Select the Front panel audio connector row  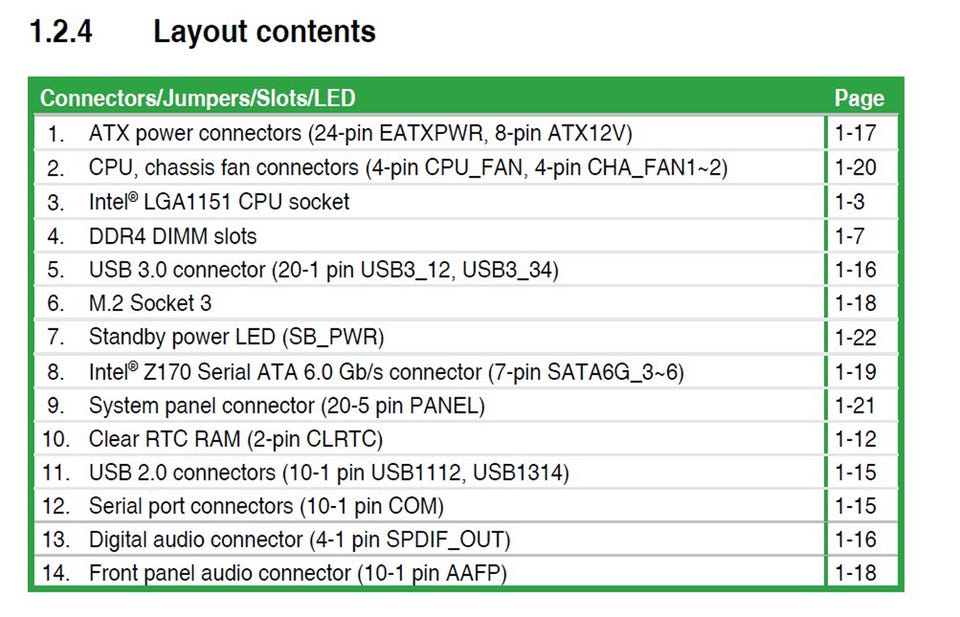297,574
